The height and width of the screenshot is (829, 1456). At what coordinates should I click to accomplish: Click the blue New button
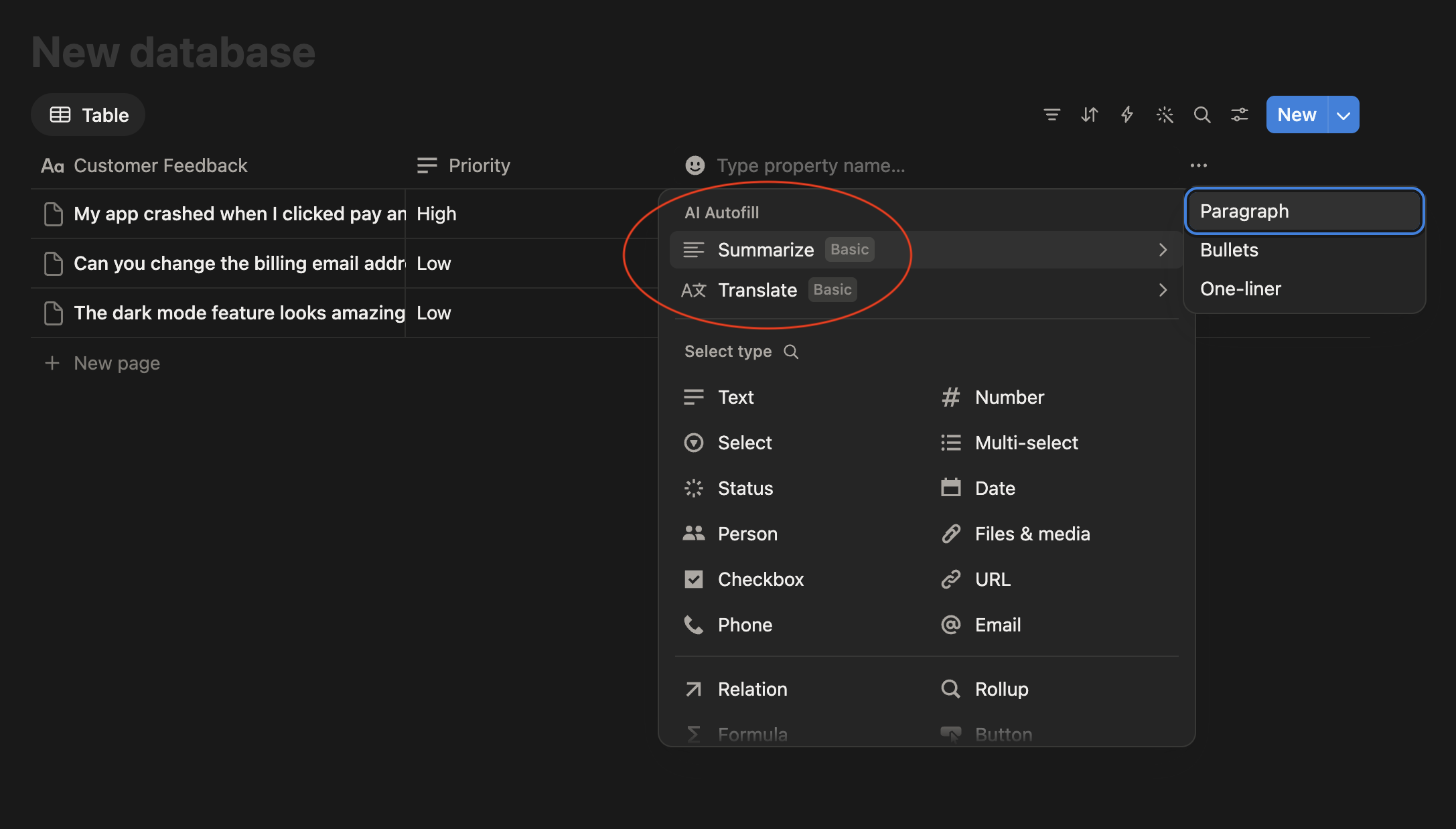point(1297,115)
